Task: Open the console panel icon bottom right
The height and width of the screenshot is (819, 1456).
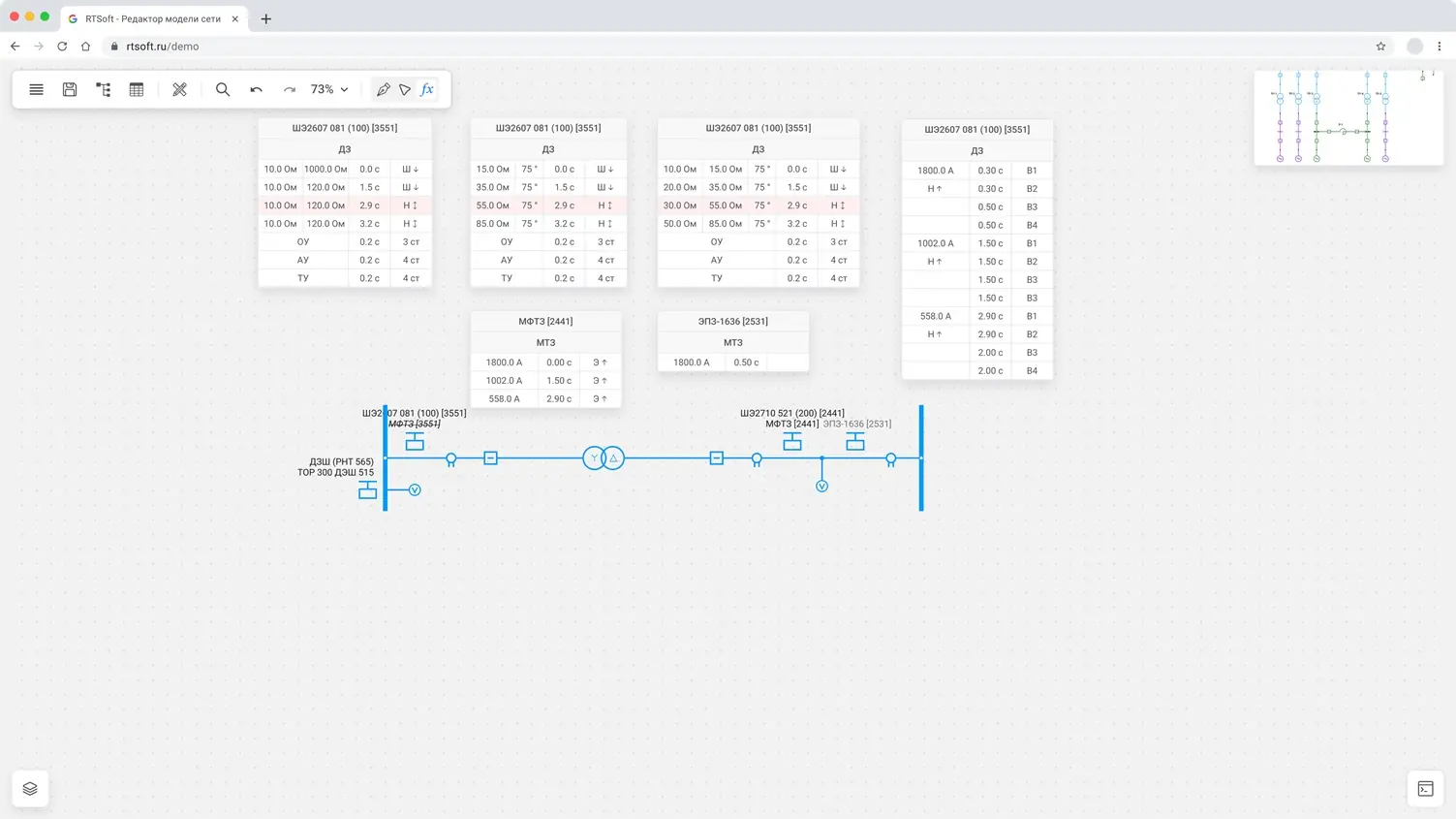Action: click(x=1425, y=788)
